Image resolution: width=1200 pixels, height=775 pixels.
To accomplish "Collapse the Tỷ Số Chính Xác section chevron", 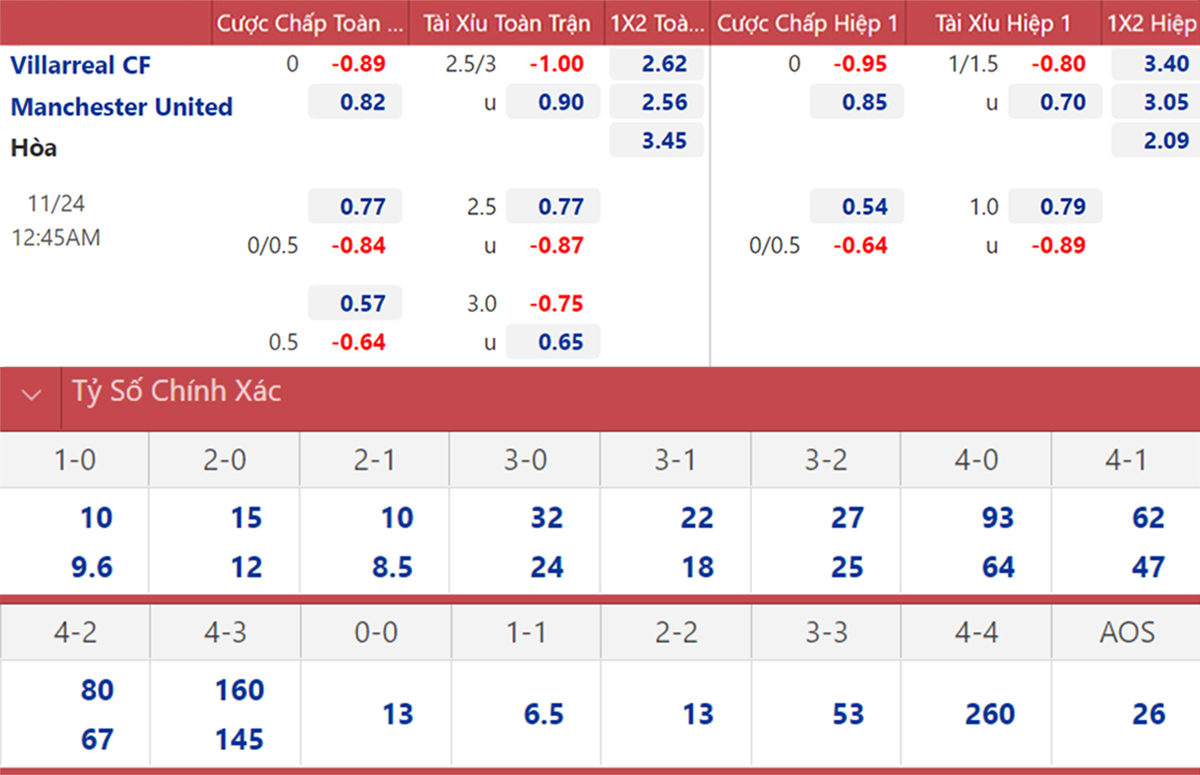I will (x=31, y=395).
